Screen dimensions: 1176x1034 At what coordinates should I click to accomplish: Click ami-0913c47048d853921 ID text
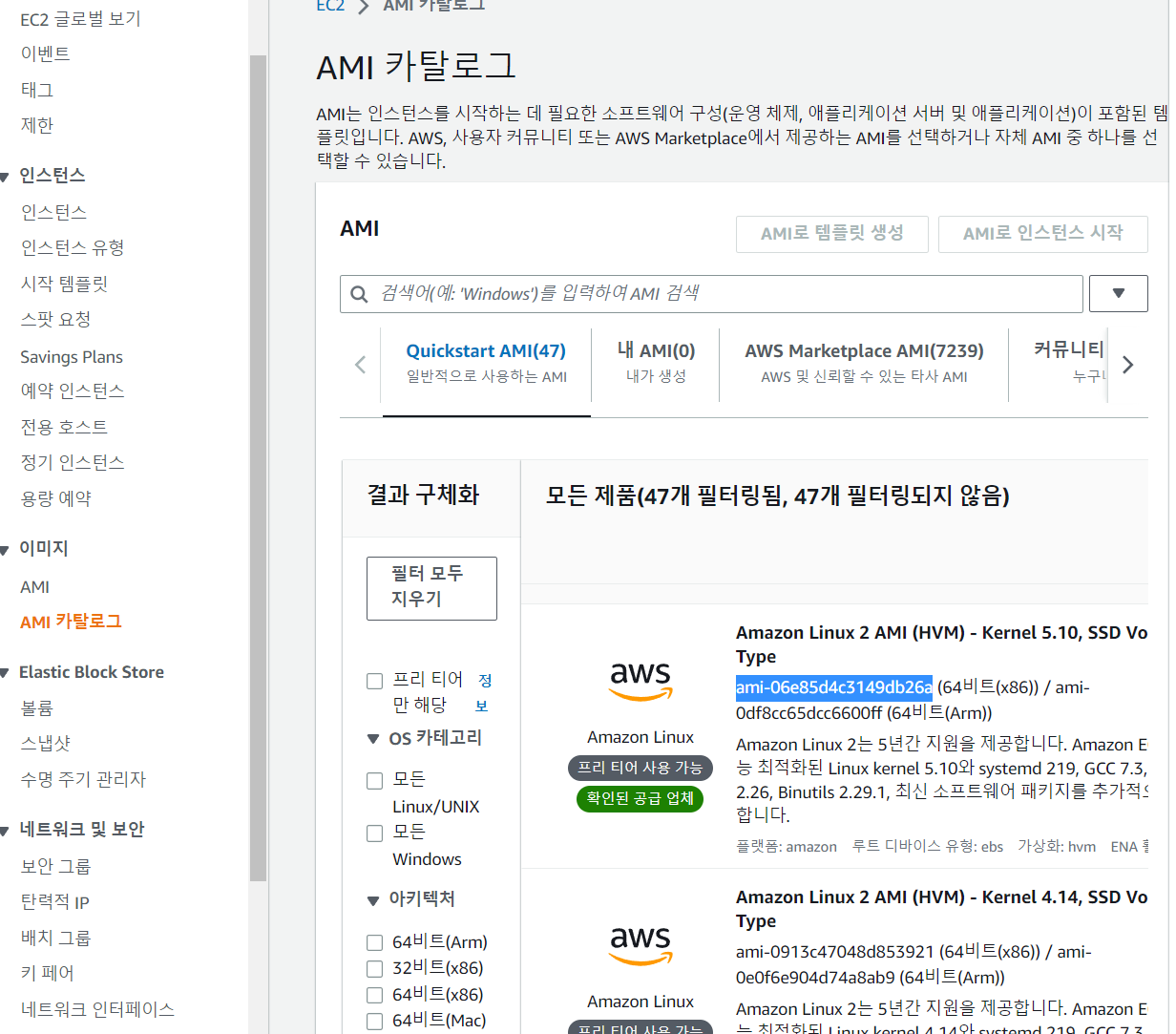tap(835, 952)
